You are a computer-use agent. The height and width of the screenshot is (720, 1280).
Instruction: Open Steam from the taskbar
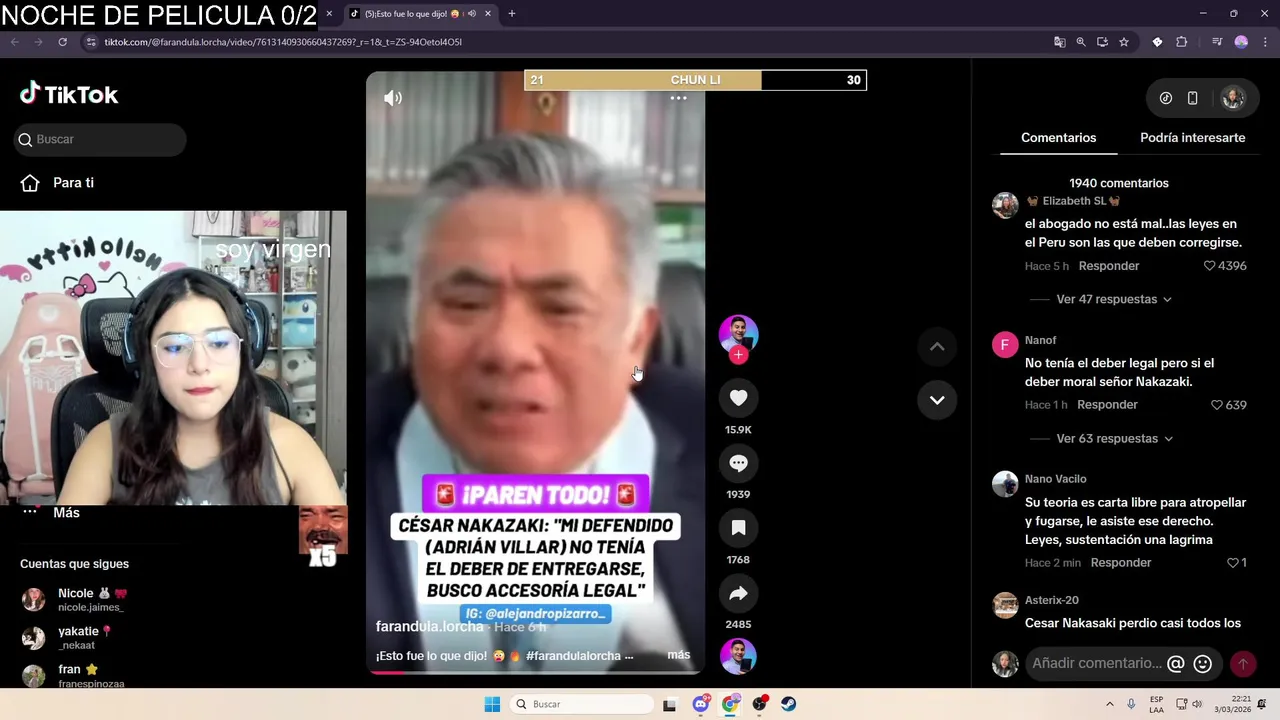click(x=789, y=704)
